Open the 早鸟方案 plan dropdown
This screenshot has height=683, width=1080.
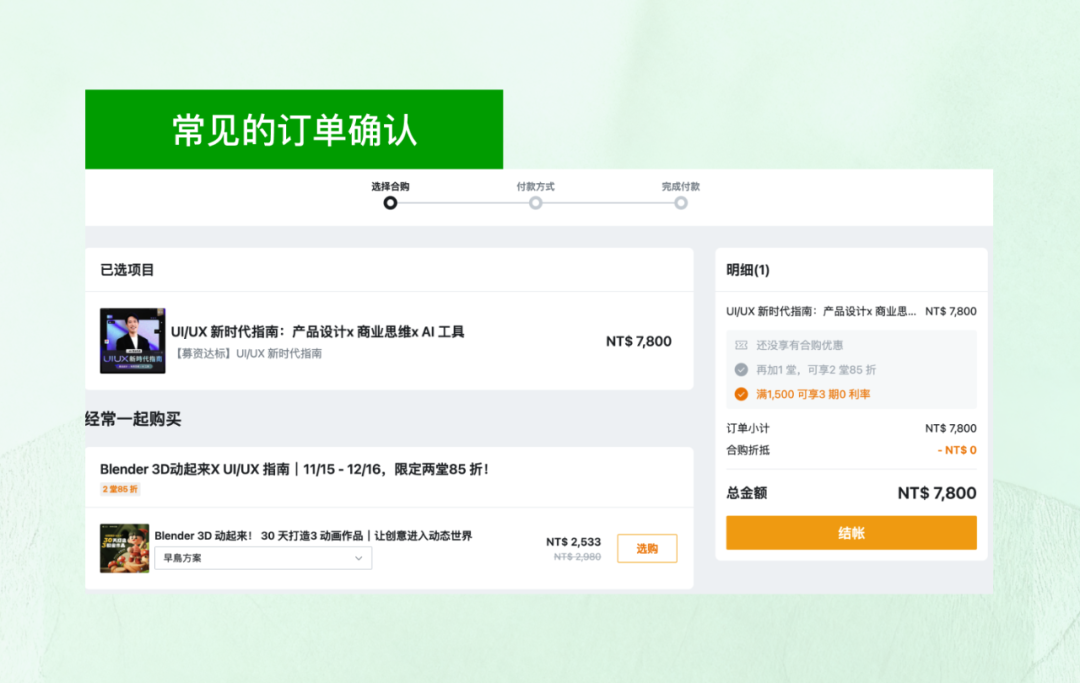(263, 557)
